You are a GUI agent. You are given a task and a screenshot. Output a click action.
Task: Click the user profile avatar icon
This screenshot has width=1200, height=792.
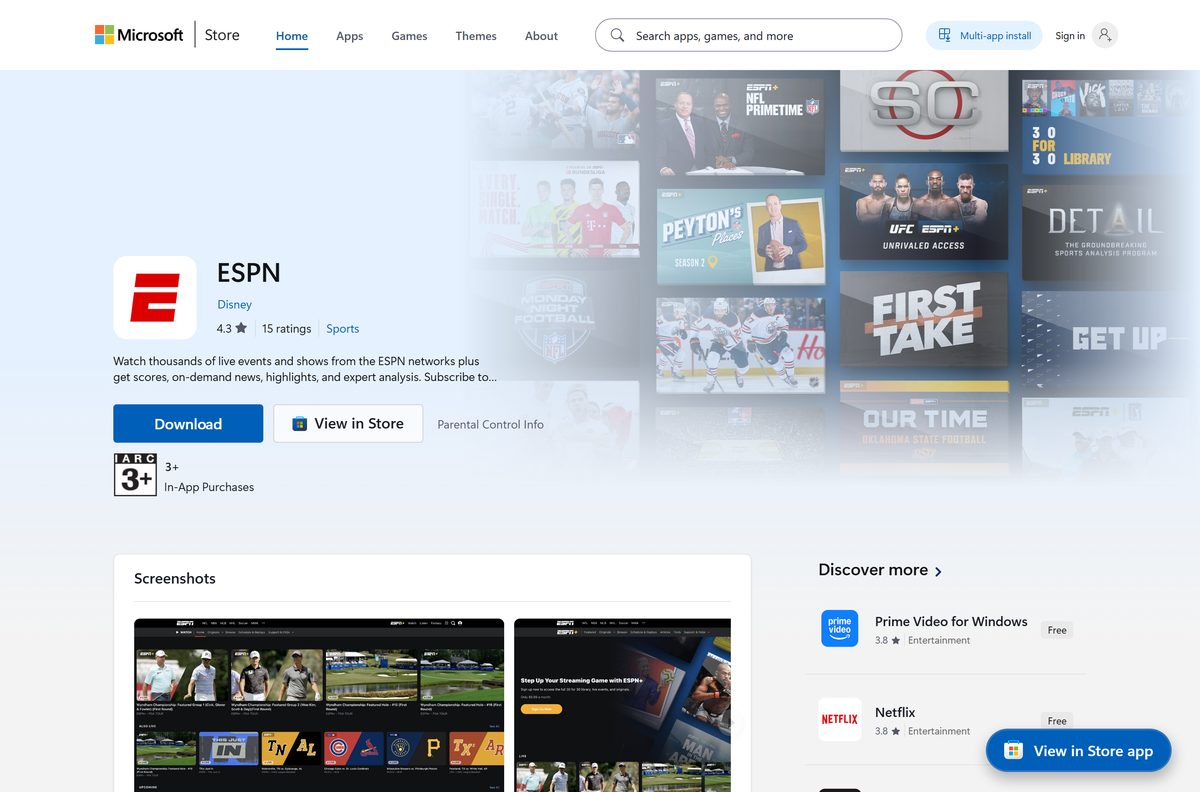(1105, 35)
